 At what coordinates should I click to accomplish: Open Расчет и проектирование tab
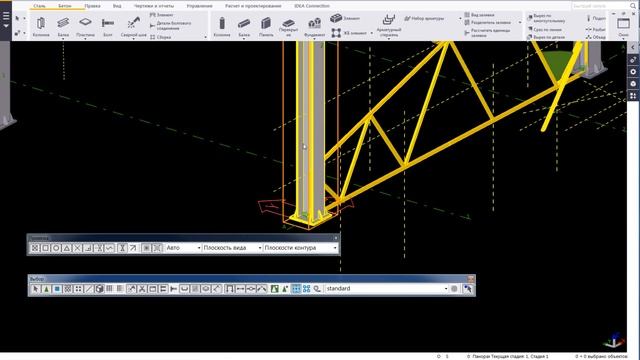coord(253,6)
